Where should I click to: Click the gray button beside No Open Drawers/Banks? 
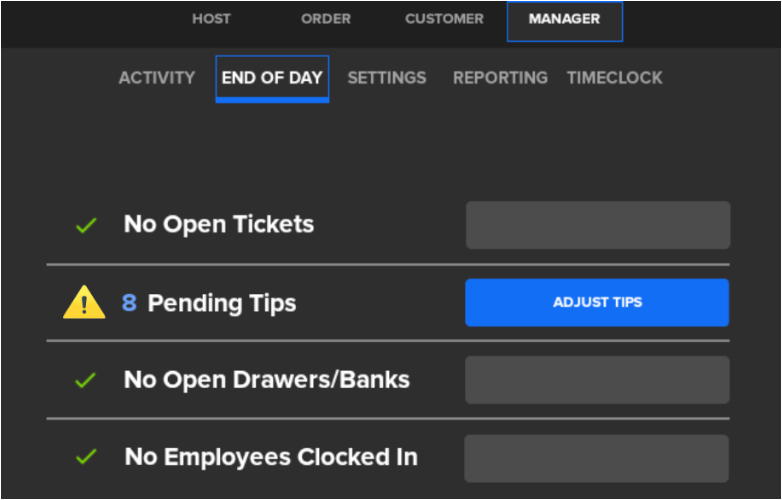(597, 380)
